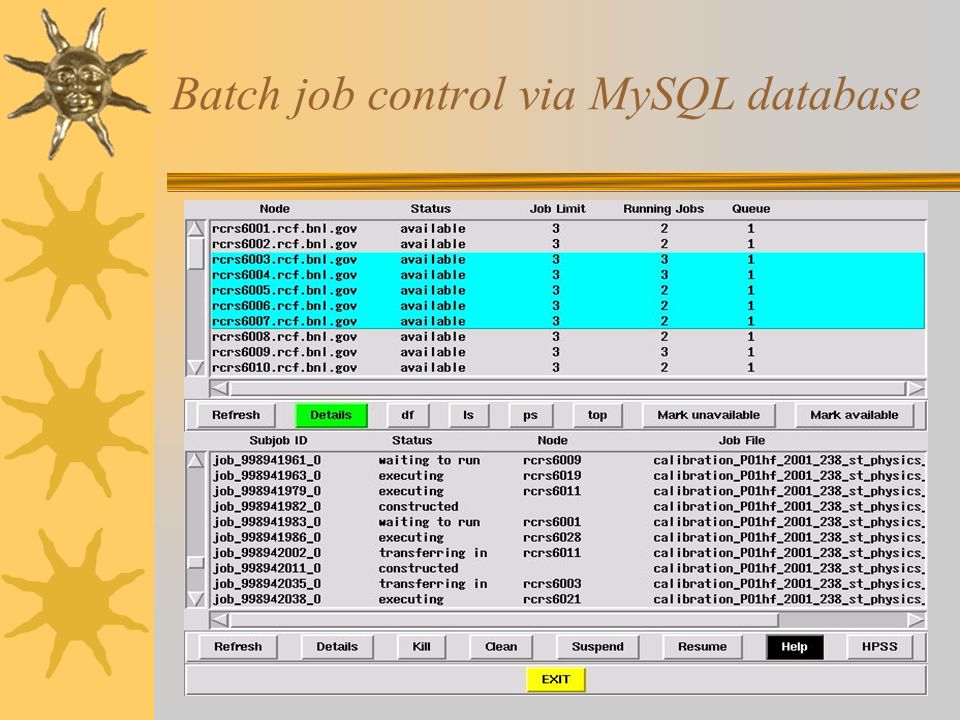Click Mark unavailable button
Image resolution: width=960 pixels, height=720 pixels.
pos(708,415)
